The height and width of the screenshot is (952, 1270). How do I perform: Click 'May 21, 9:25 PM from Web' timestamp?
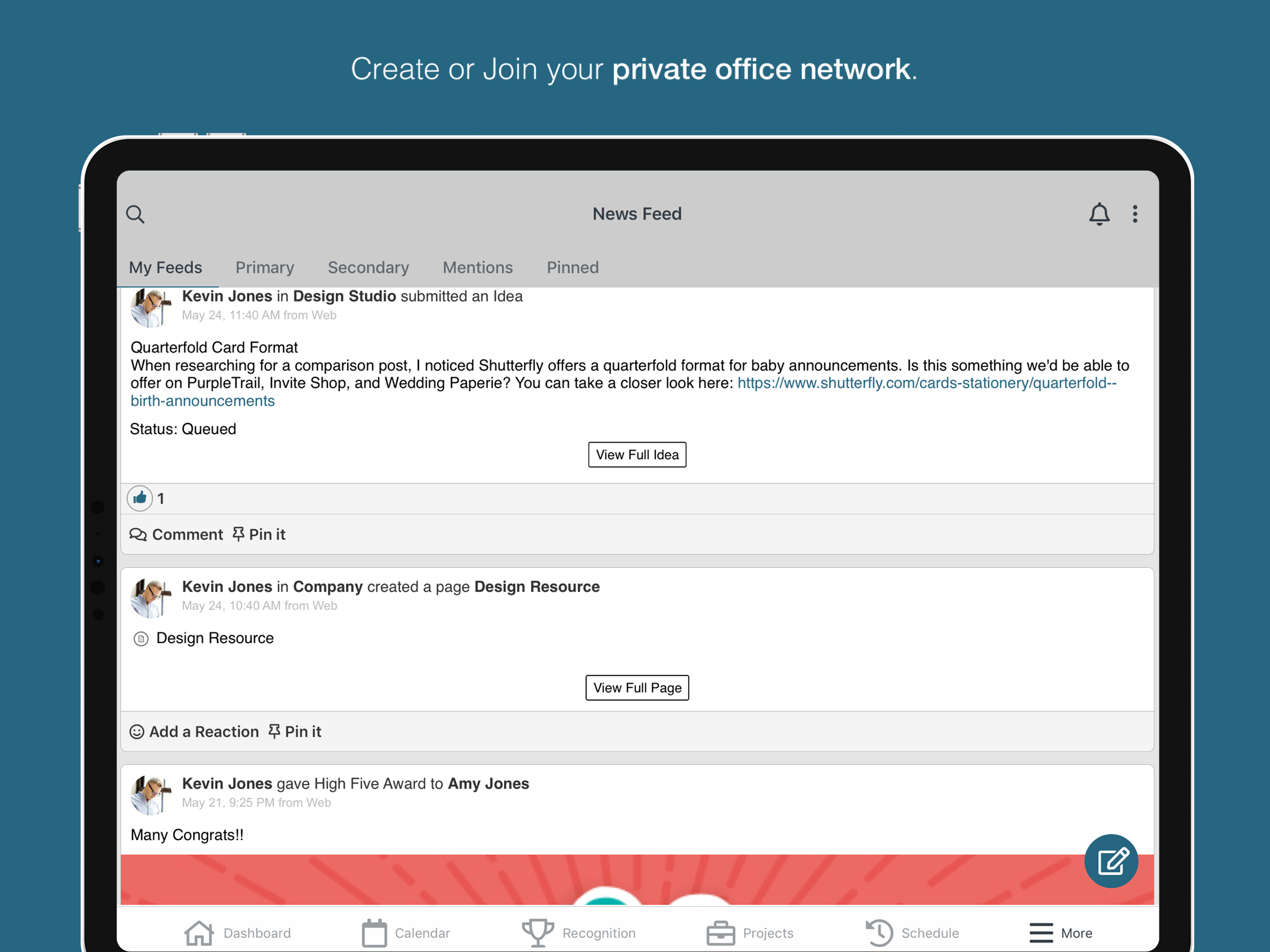(257, 803)
